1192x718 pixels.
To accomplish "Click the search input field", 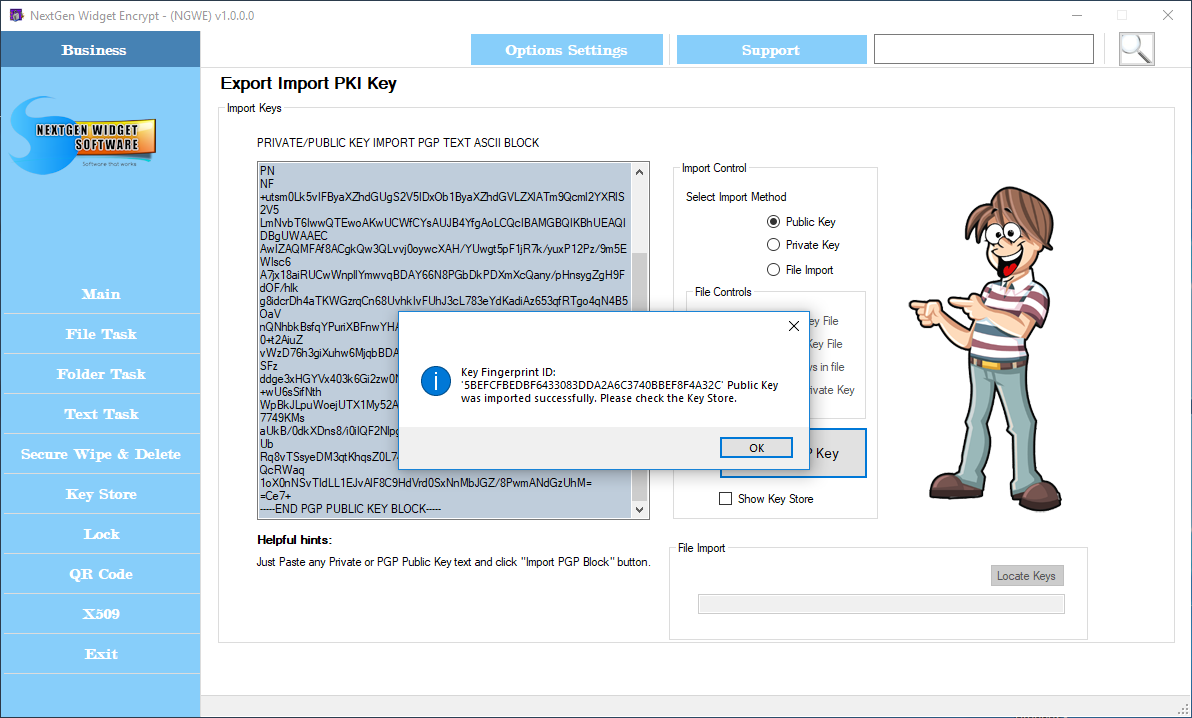I will click(984, 49).
